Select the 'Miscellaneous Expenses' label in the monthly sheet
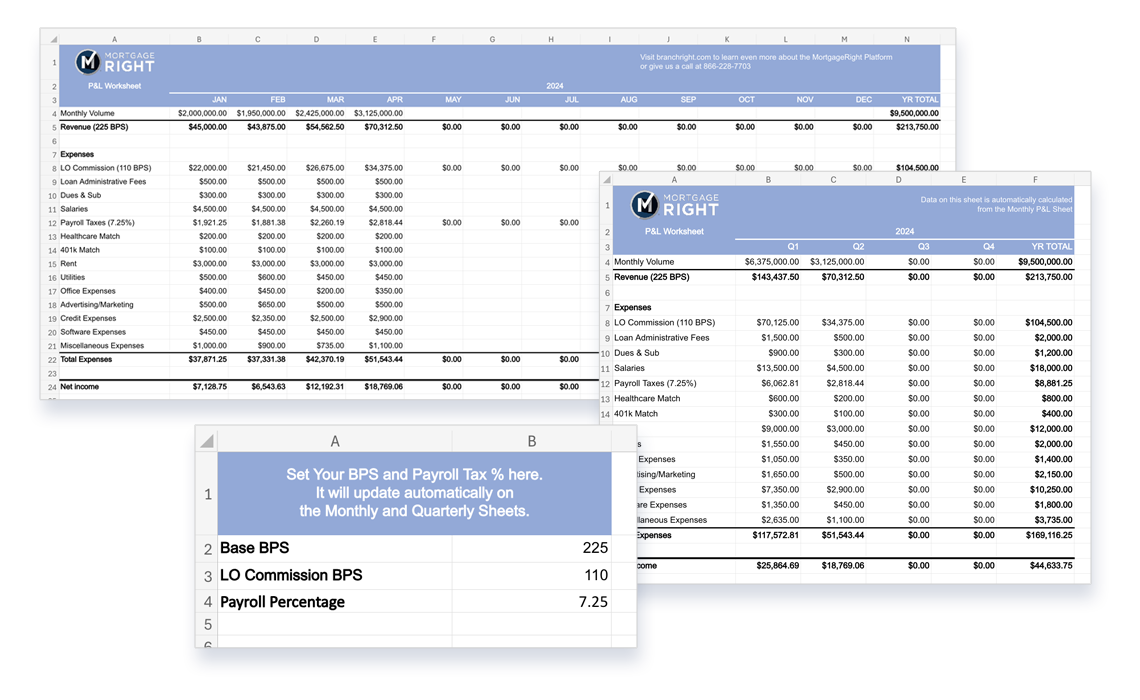The height and width of the screenshot is (700, 1140). [x=102, y=346]
